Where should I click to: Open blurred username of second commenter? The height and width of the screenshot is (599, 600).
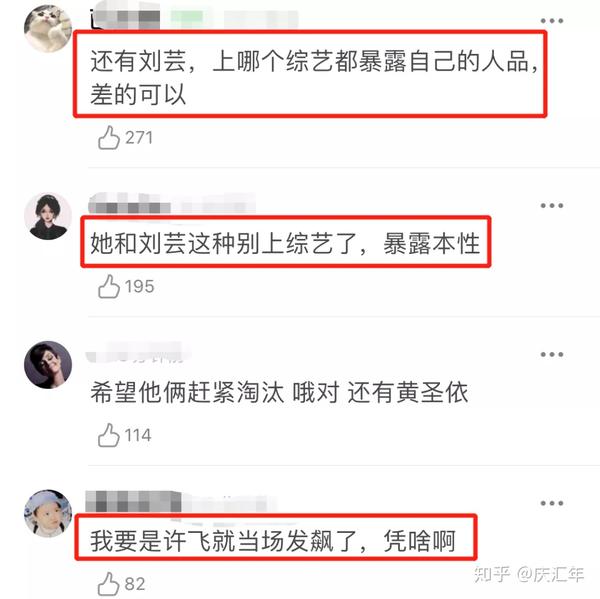pyautogui.click(x=172, y=205)
